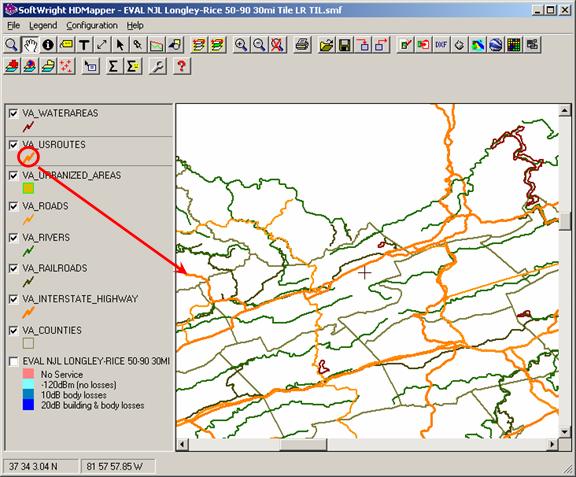This screenshot has height=477, width=576.
Task: Click the blue globe icon
Action: click(x=496, y=45)
